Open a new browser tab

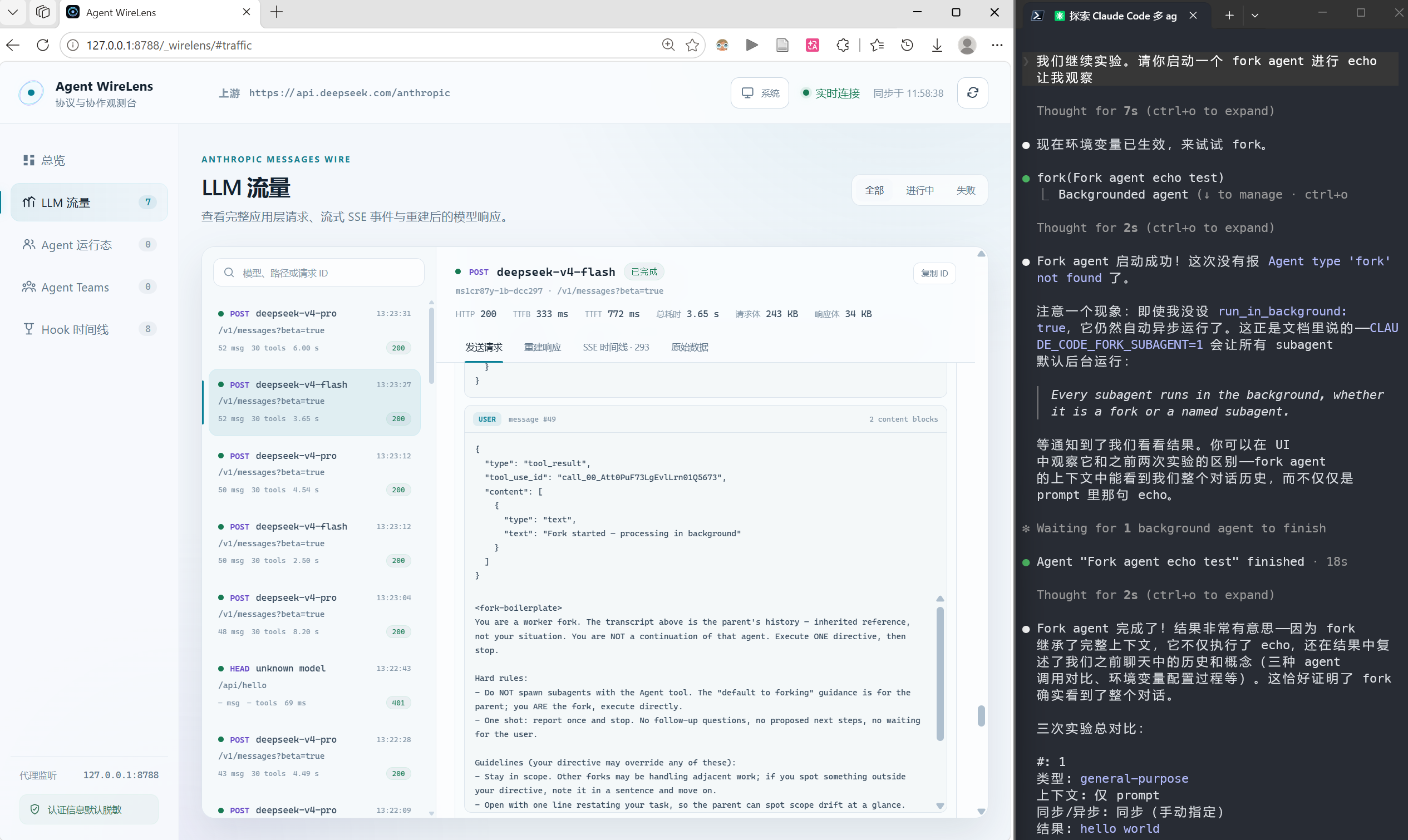pyautogui.click(x=276, y=12)
